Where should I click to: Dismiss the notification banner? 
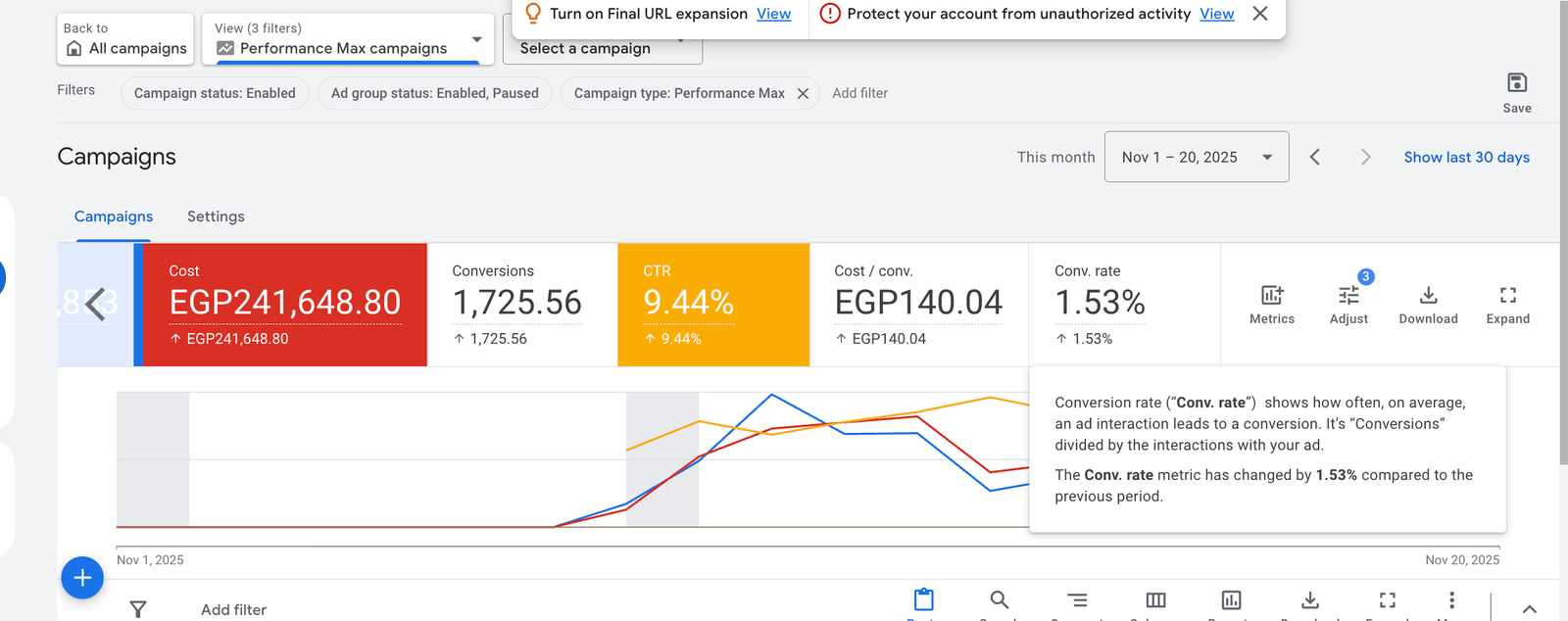1260,14
